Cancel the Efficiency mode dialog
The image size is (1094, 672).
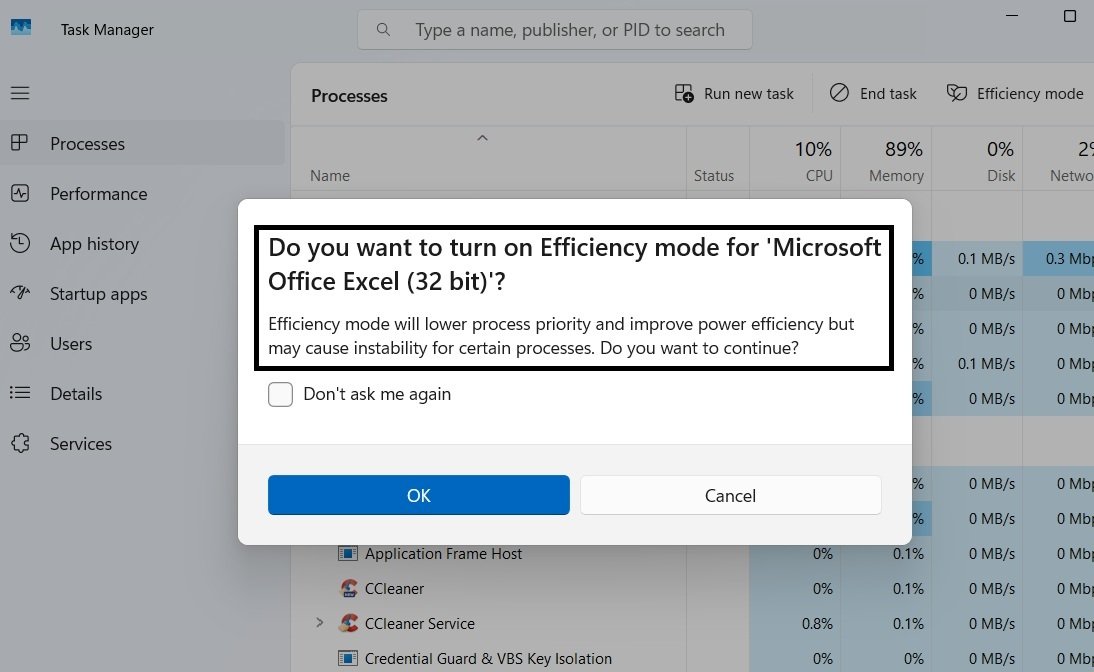[x=730, y=495]
